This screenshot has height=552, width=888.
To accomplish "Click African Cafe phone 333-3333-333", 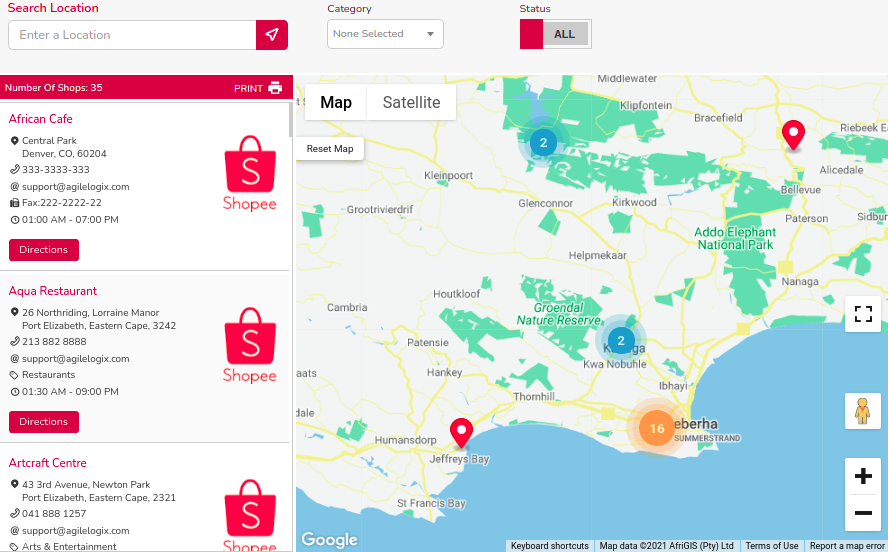I will 56,170.
